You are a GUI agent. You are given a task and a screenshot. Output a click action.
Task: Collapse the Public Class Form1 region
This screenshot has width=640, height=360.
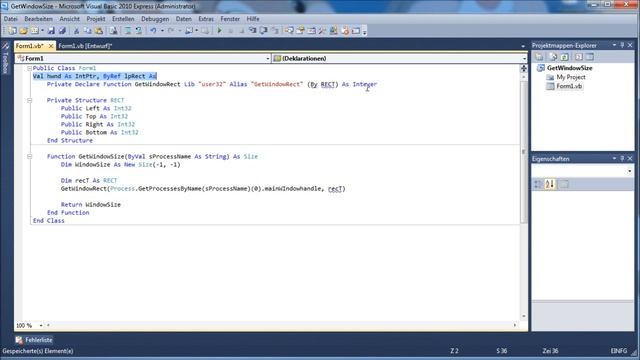point(29,68)
